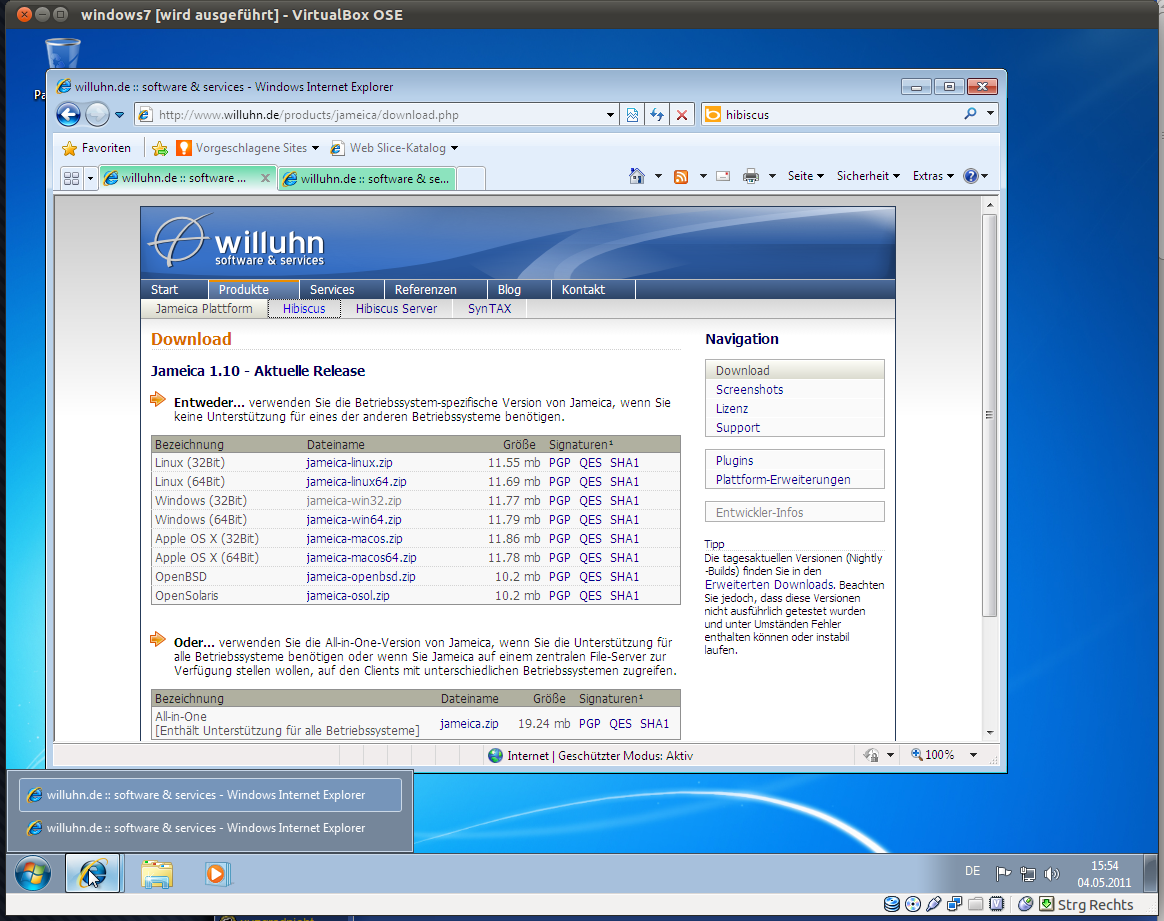Download jameica-win64.zip file
1164x921 pixels.
(354, 520)
